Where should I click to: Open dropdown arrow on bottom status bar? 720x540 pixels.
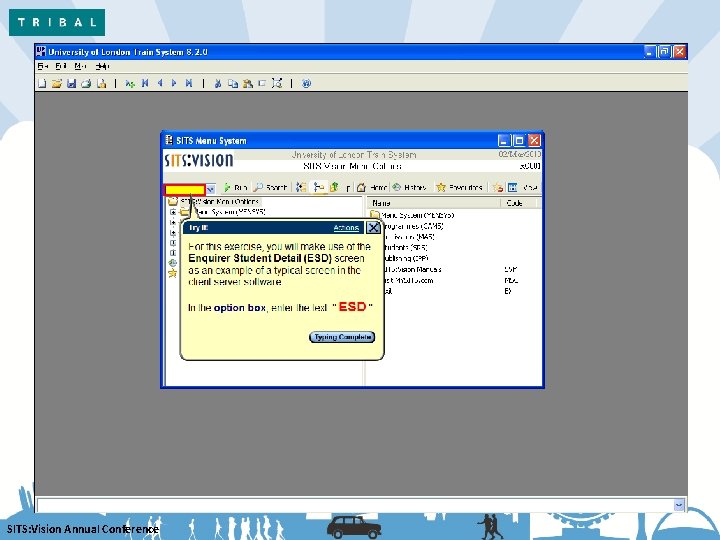(x=679, y=505)
